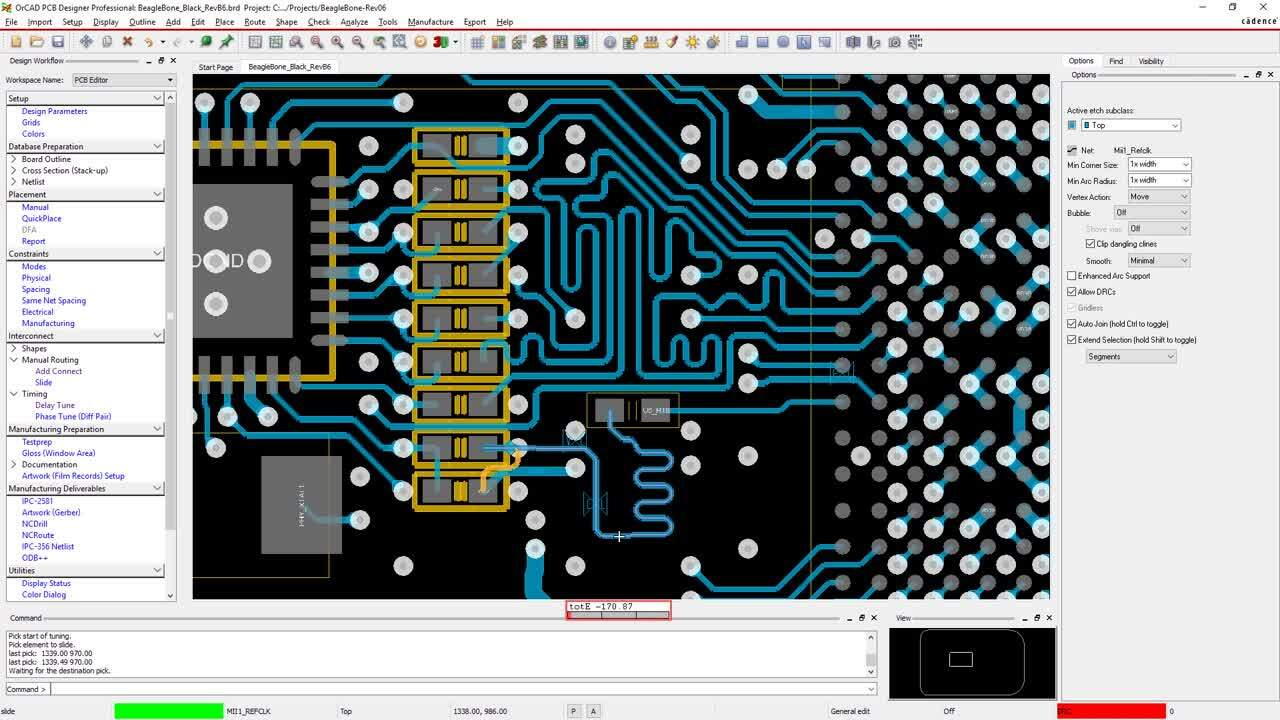Click the Move cross-arrows toolbar icon
Viewport: 1280px width, 720px height.
pos(86,42)
